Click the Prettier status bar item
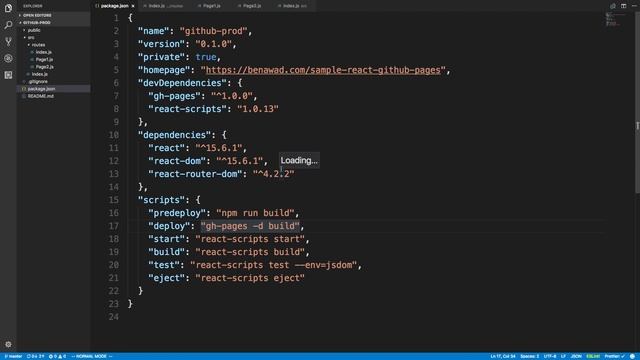The image size is (640, 360). click(x=614, y=356)
